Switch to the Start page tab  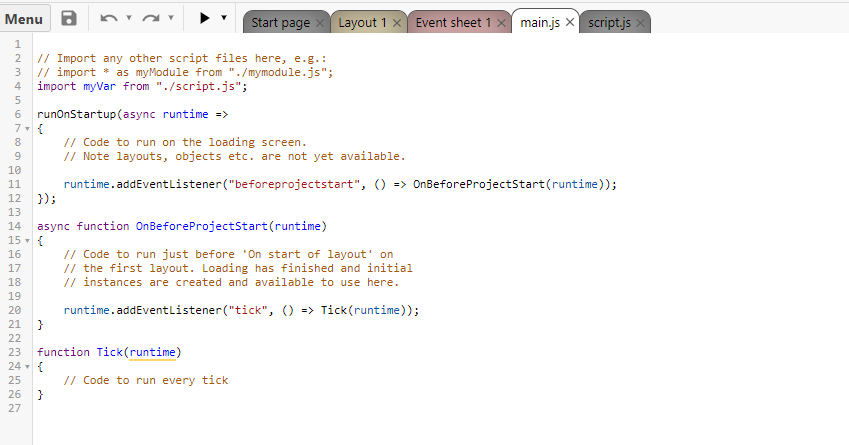click(x=280, y=23)
